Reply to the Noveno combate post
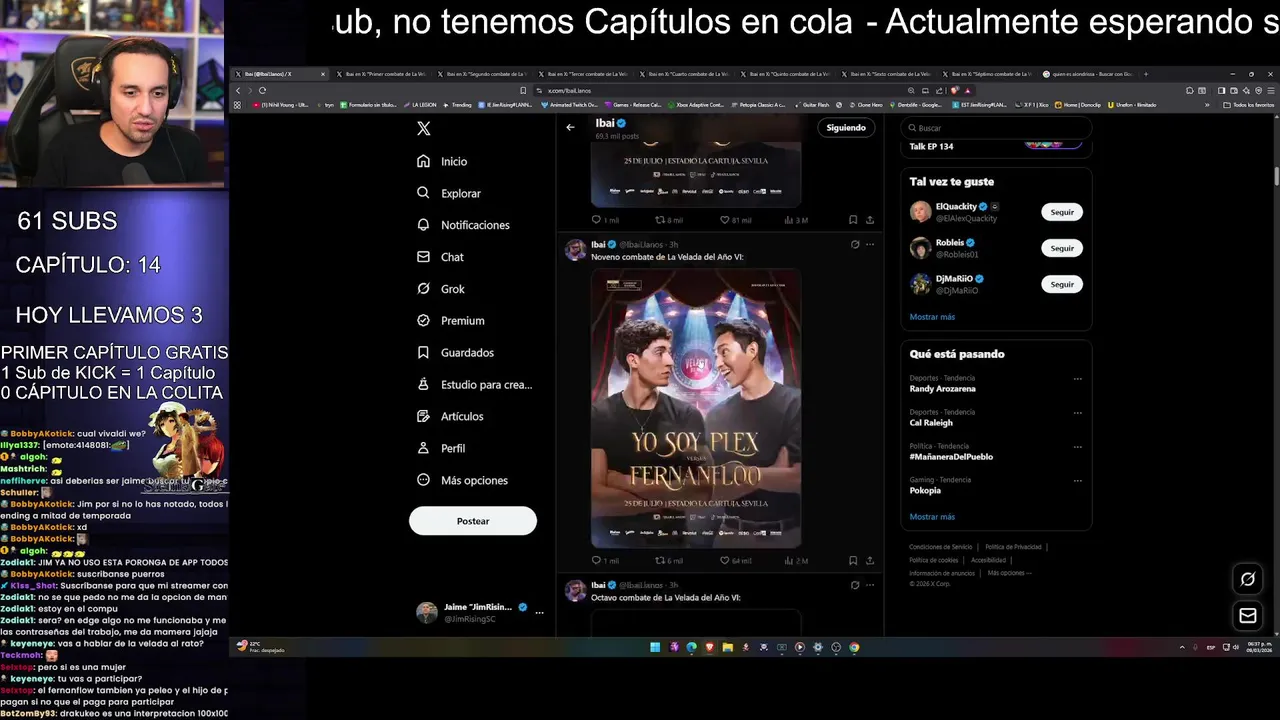Image resolution: width=1280 pixels, height=720 pixels. point(605,561)
